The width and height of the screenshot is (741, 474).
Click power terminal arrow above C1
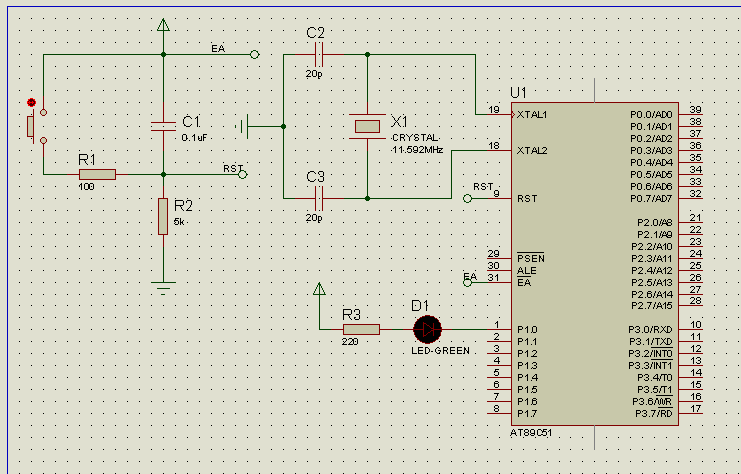[x=163, y=25]
